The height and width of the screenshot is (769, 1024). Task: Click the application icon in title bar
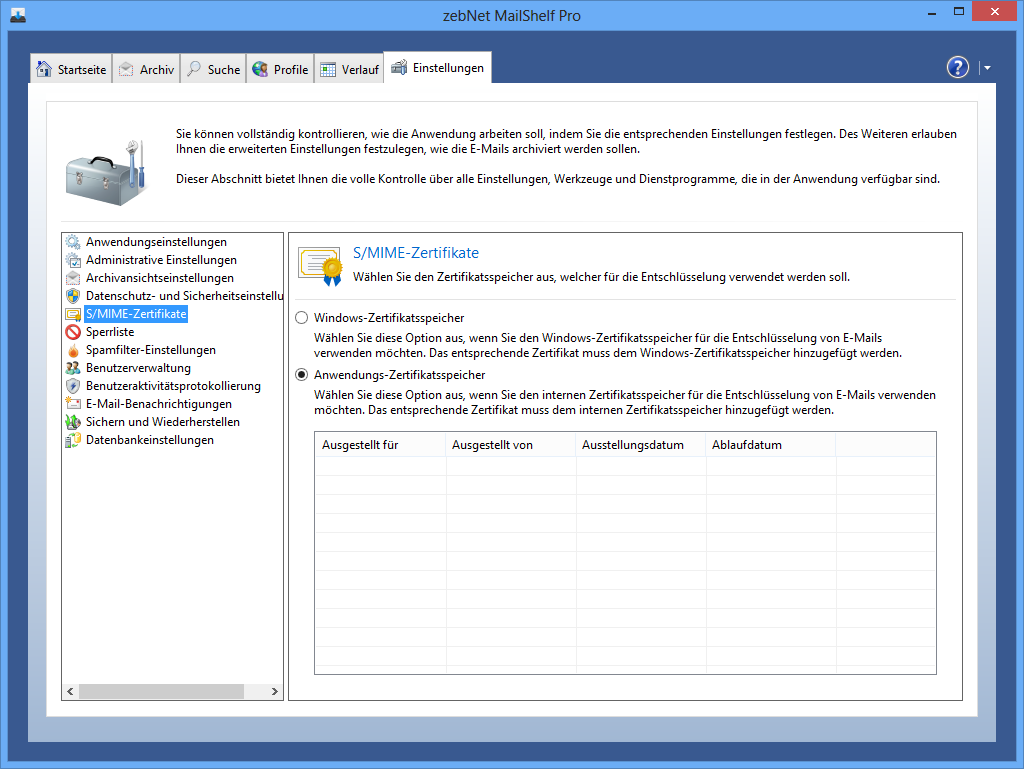point(18,15)
